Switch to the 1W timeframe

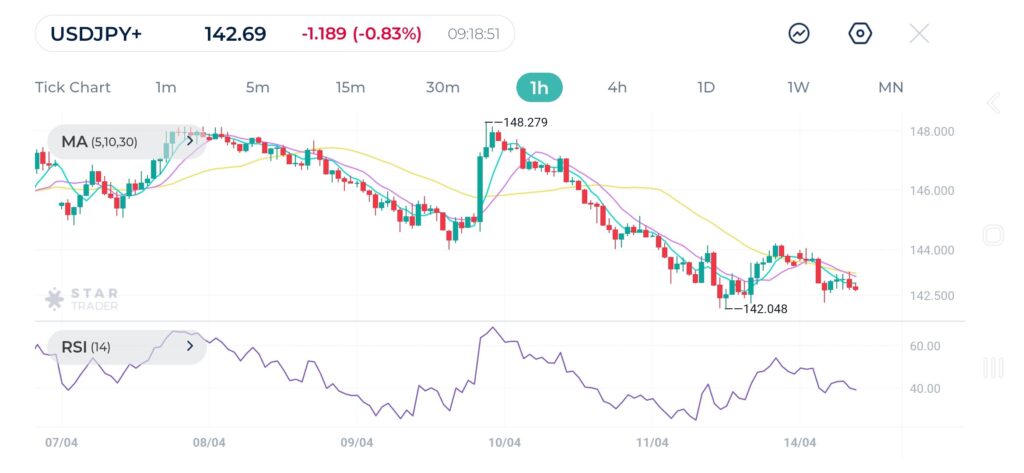pos(798,87)
